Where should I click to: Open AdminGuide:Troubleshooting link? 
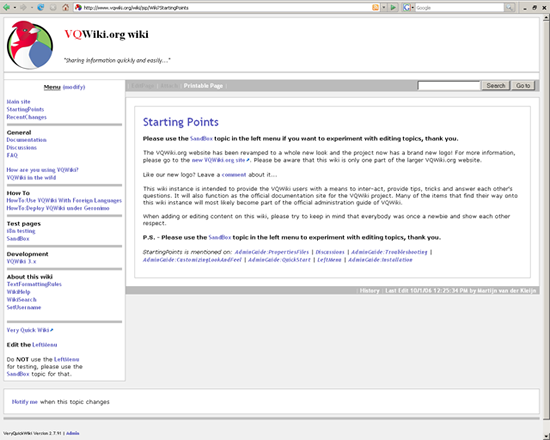coord(389,252)
